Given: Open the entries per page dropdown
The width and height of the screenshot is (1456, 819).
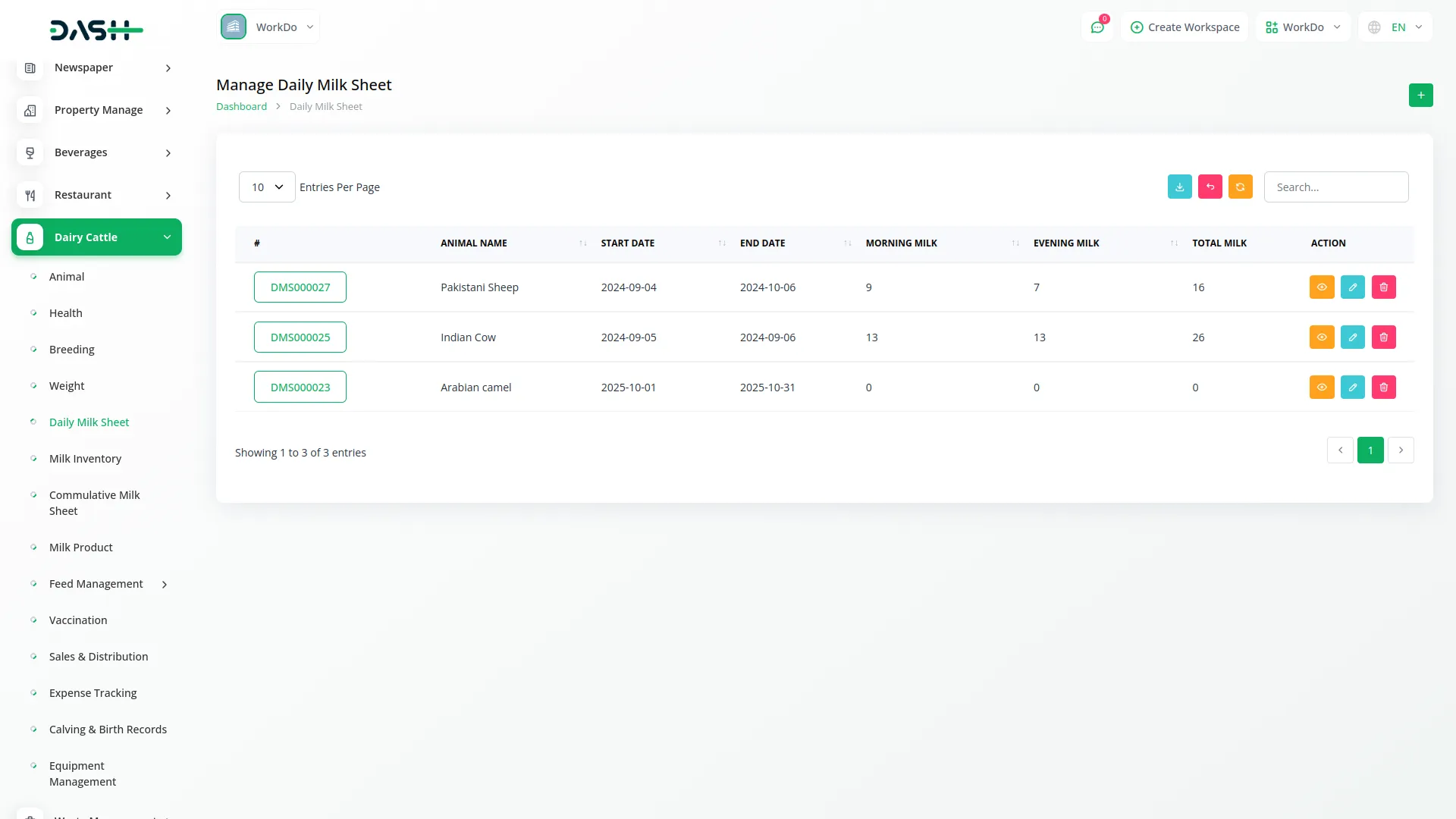Looking at the screenshot, I should (x=267, y=187).
